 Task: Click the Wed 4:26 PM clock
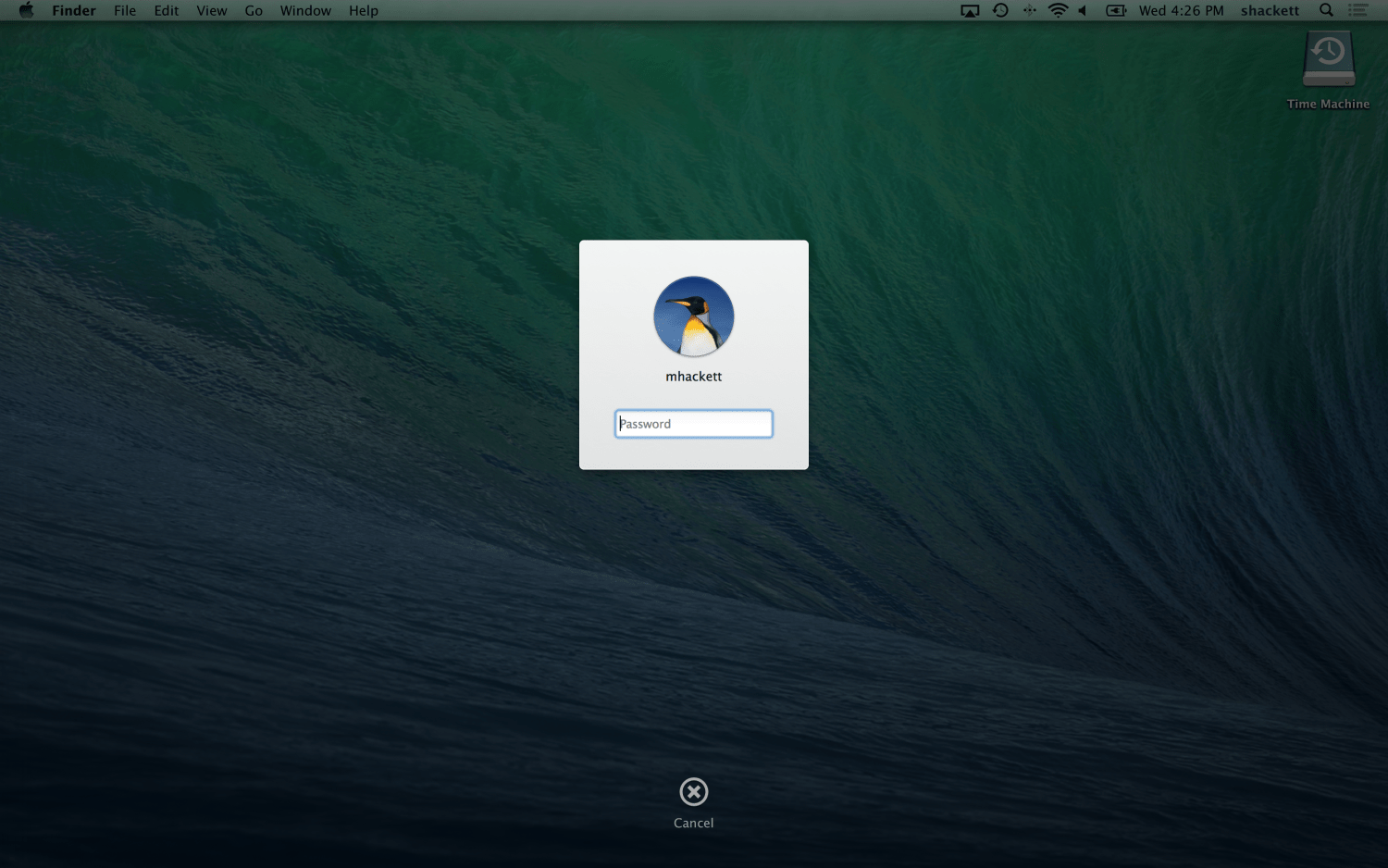tap(1181, 11)
